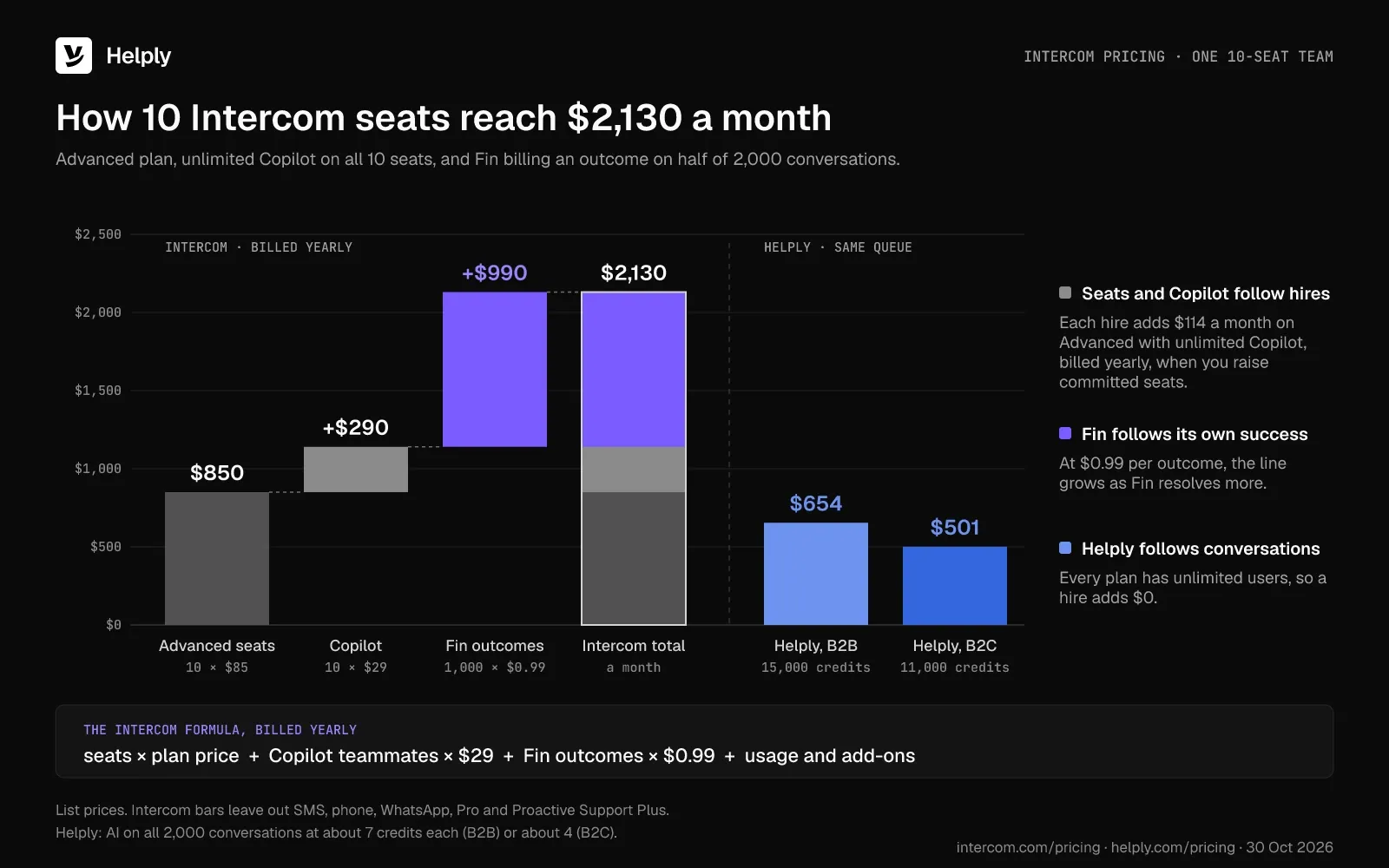Viewport: 1389px width, 868px height.
Task: Click the 'Every plan has unlimited users' description
Action: point(1193,588)
